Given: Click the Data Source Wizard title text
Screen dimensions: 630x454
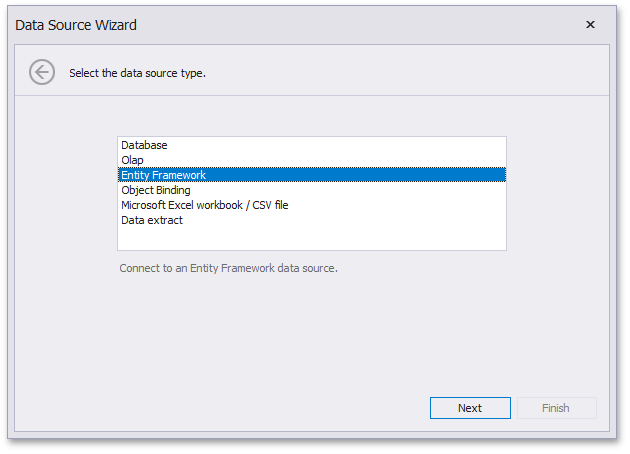Looking at the screenshot, I should click(76, 25).
